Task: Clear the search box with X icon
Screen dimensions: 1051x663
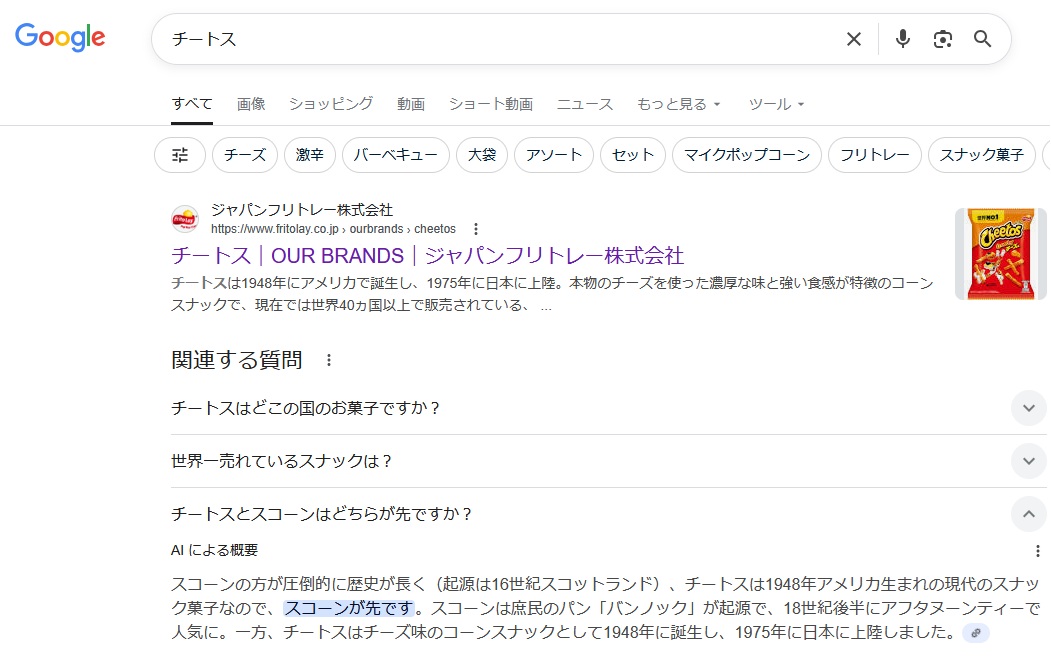Action: (x=854, y=39)
